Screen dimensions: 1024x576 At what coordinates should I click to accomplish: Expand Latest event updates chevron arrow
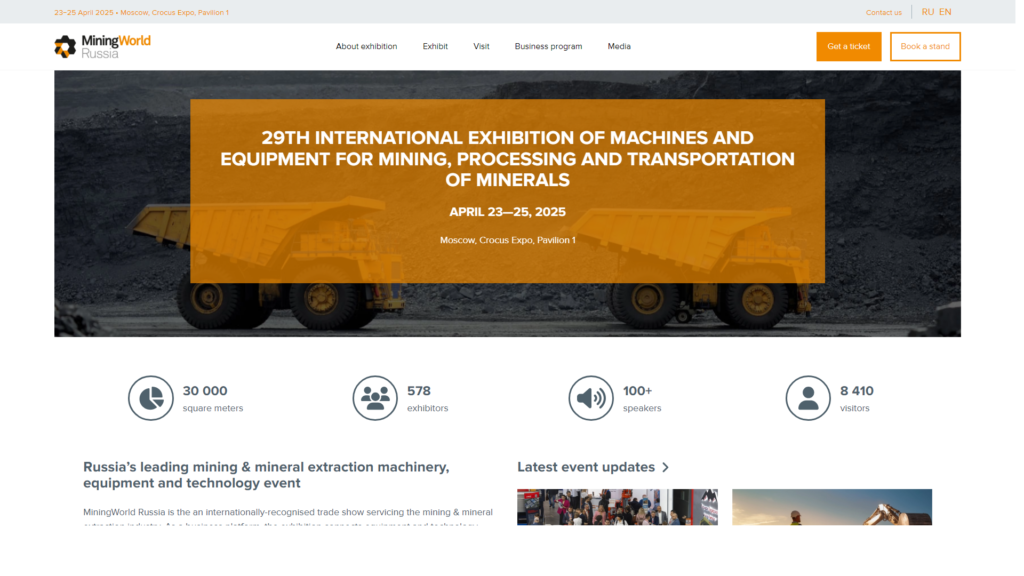coord(665,468)
